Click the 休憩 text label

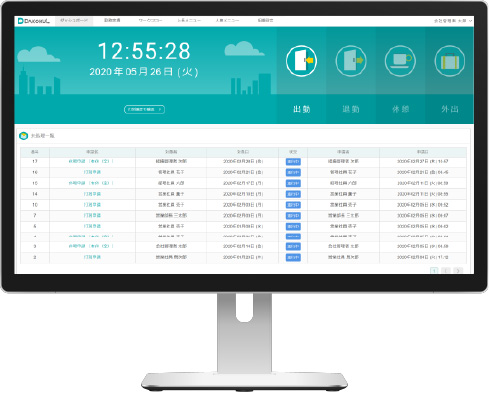(400, 109)
